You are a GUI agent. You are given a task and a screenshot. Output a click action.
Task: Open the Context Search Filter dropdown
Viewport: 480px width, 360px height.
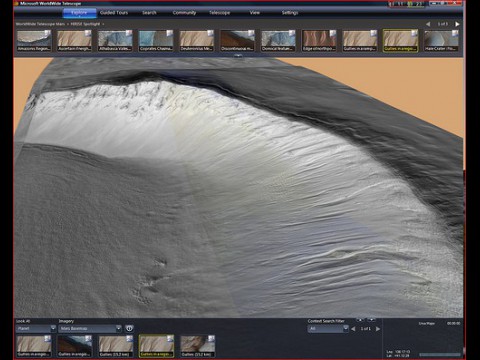tap(328, 329)
